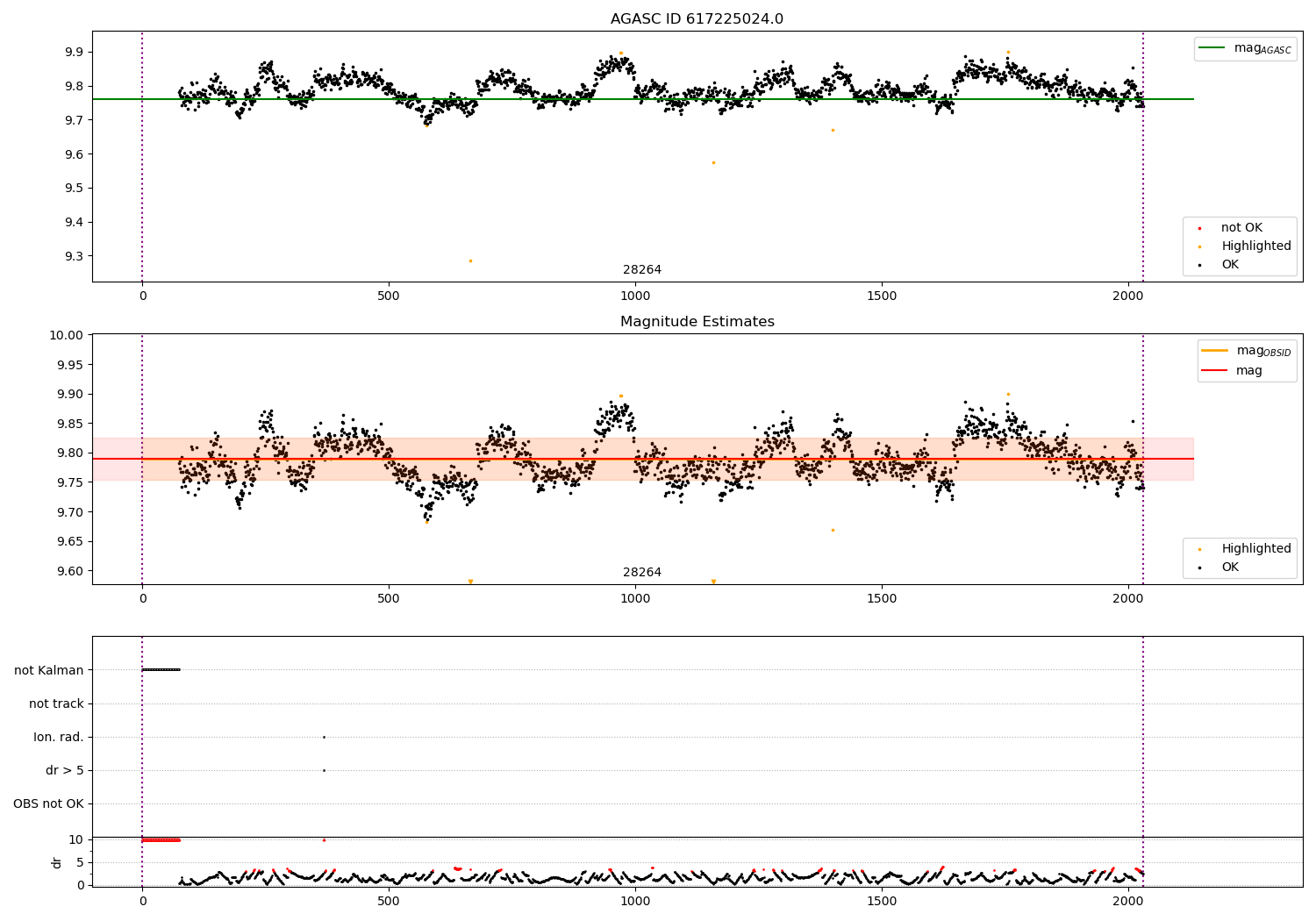Click the 28264 label in Magnitude Estimates plot
This screenshot has height=921, width=1316.
click(642, 573)
